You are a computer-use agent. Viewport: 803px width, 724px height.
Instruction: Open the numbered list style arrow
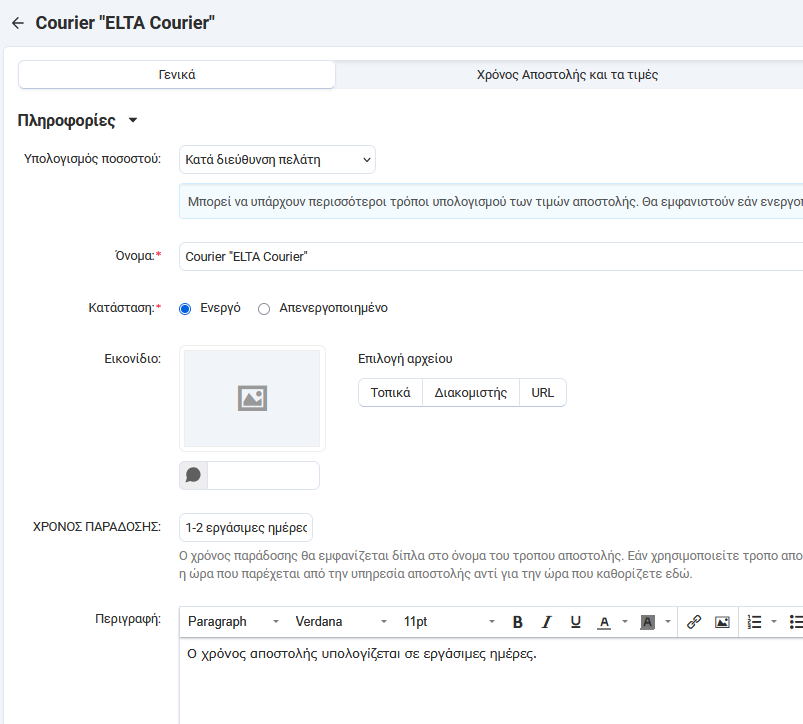tap(774, 622)
